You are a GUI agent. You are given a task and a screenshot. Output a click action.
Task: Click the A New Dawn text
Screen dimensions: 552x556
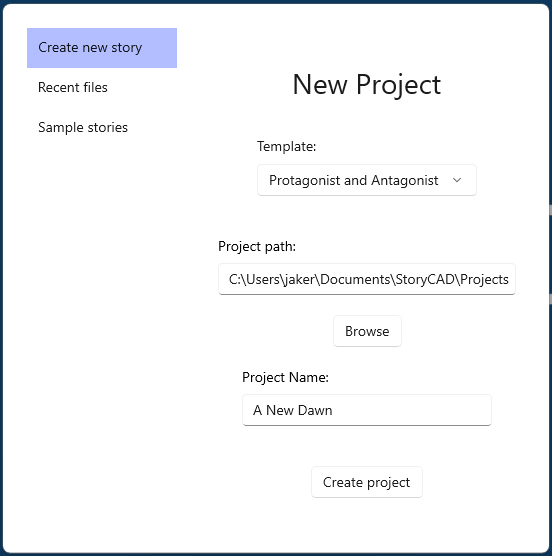point(292,410)
